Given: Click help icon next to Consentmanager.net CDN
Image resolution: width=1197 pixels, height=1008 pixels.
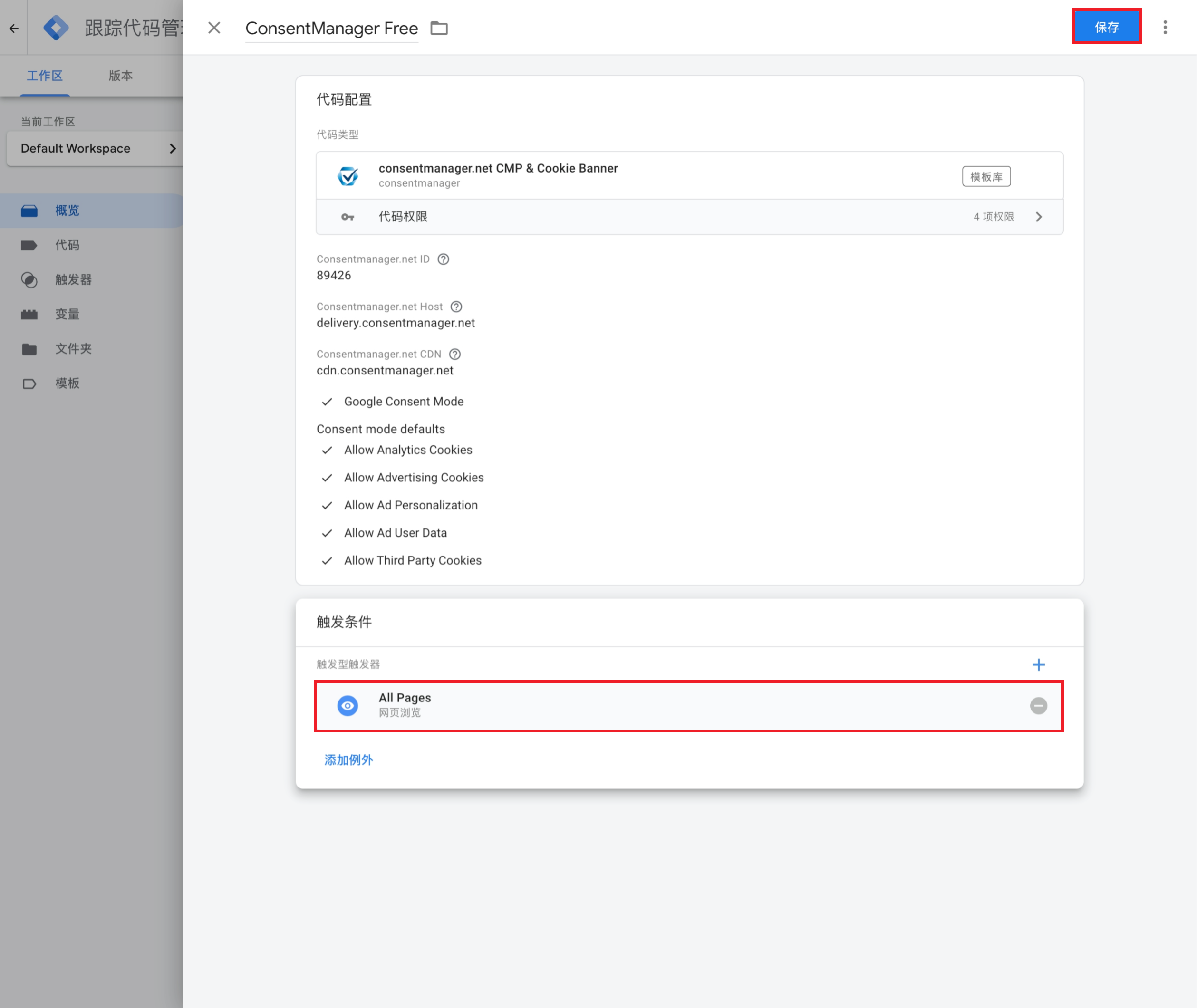Looking at the screenshot, I should (x=454, y=354).
